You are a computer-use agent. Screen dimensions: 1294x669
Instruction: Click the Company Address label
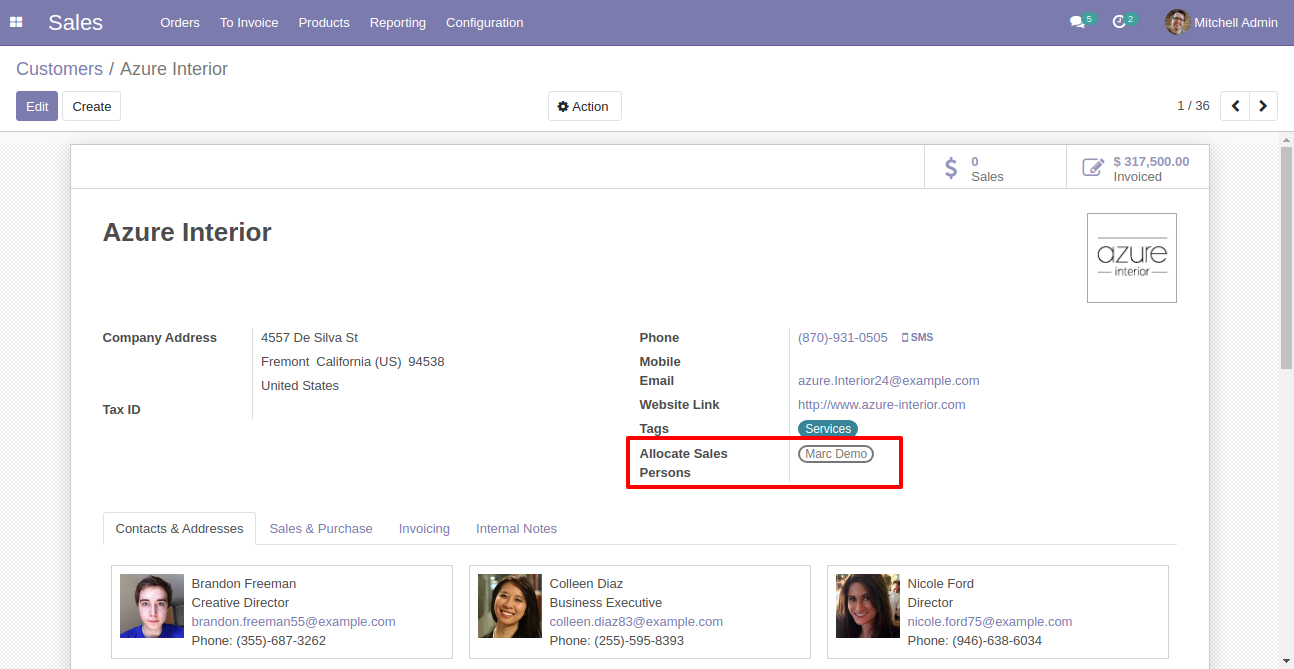point(160,338)
